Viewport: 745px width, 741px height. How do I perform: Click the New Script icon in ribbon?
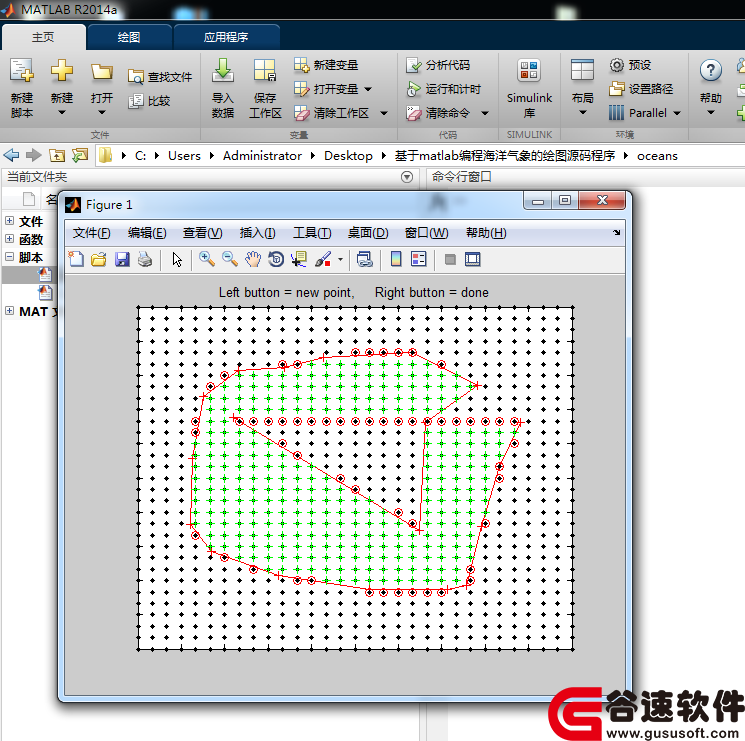coord(22,71)
